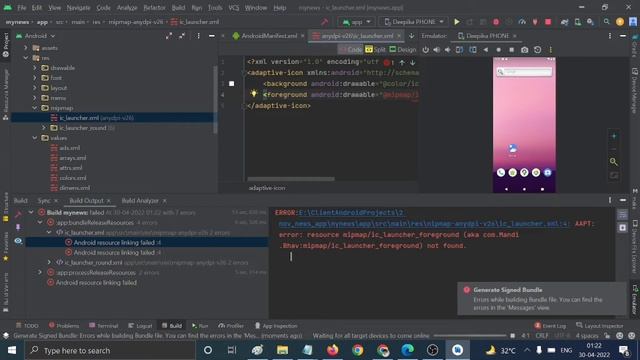Screen dimensions: 640x360
Task: Stop the running process red square
Action: (x=548, y=22)
